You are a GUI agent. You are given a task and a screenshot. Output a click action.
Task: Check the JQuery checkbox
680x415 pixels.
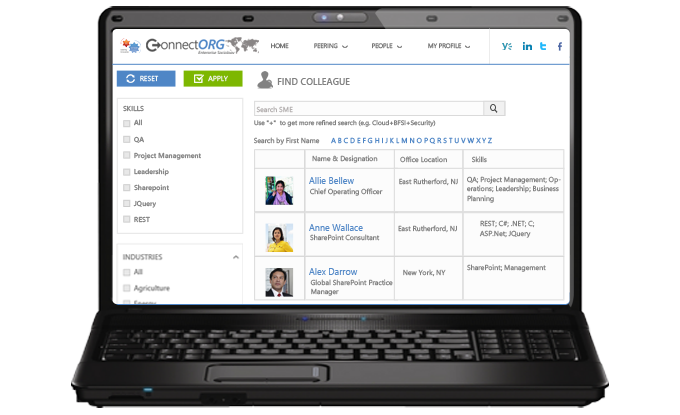point(127,203)
